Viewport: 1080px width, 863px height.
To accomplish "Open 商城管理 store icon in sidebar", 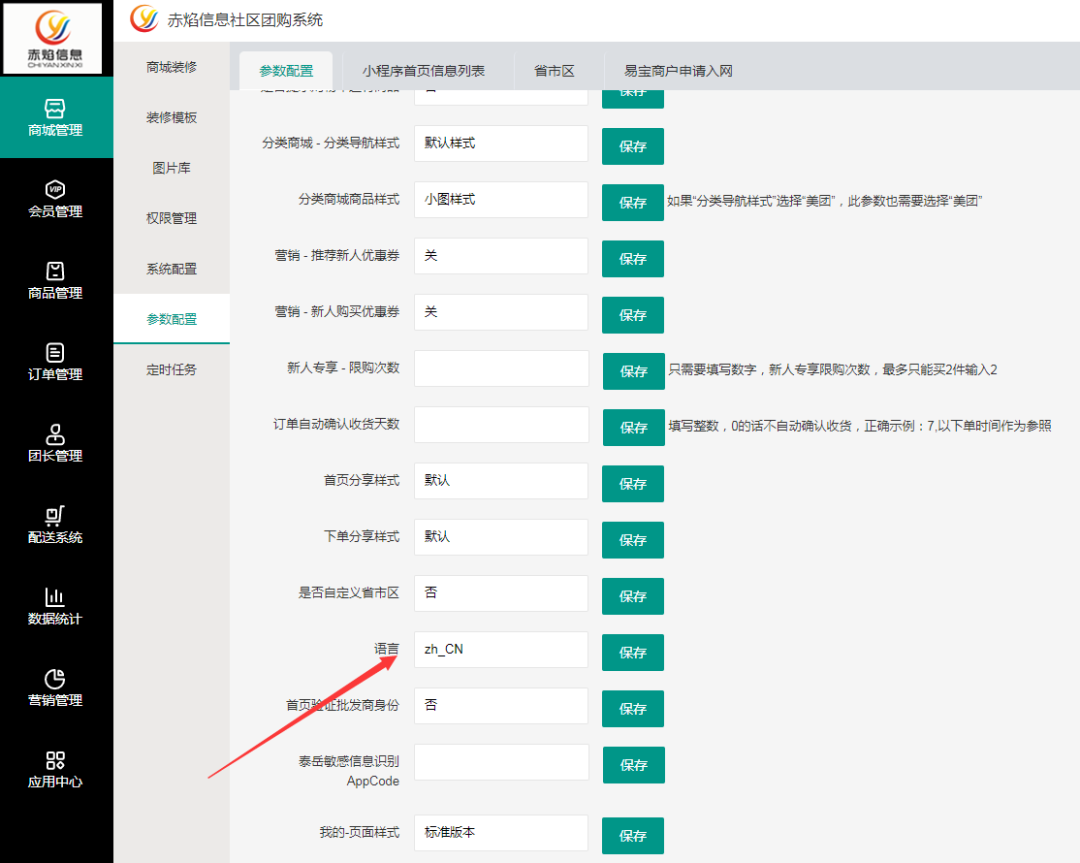I will pos(56,108).
